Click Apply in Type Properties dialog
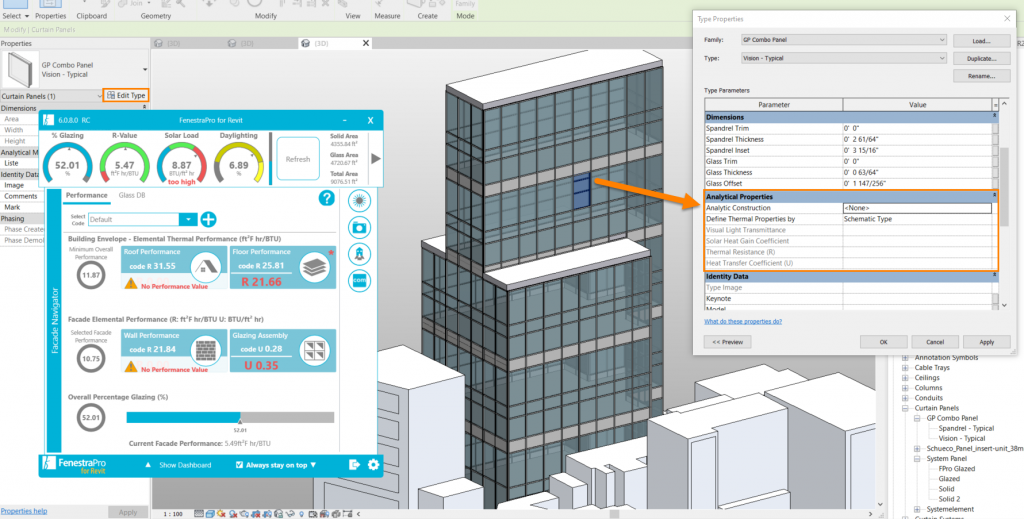The image size is (1024, 519). pos(986,341)
